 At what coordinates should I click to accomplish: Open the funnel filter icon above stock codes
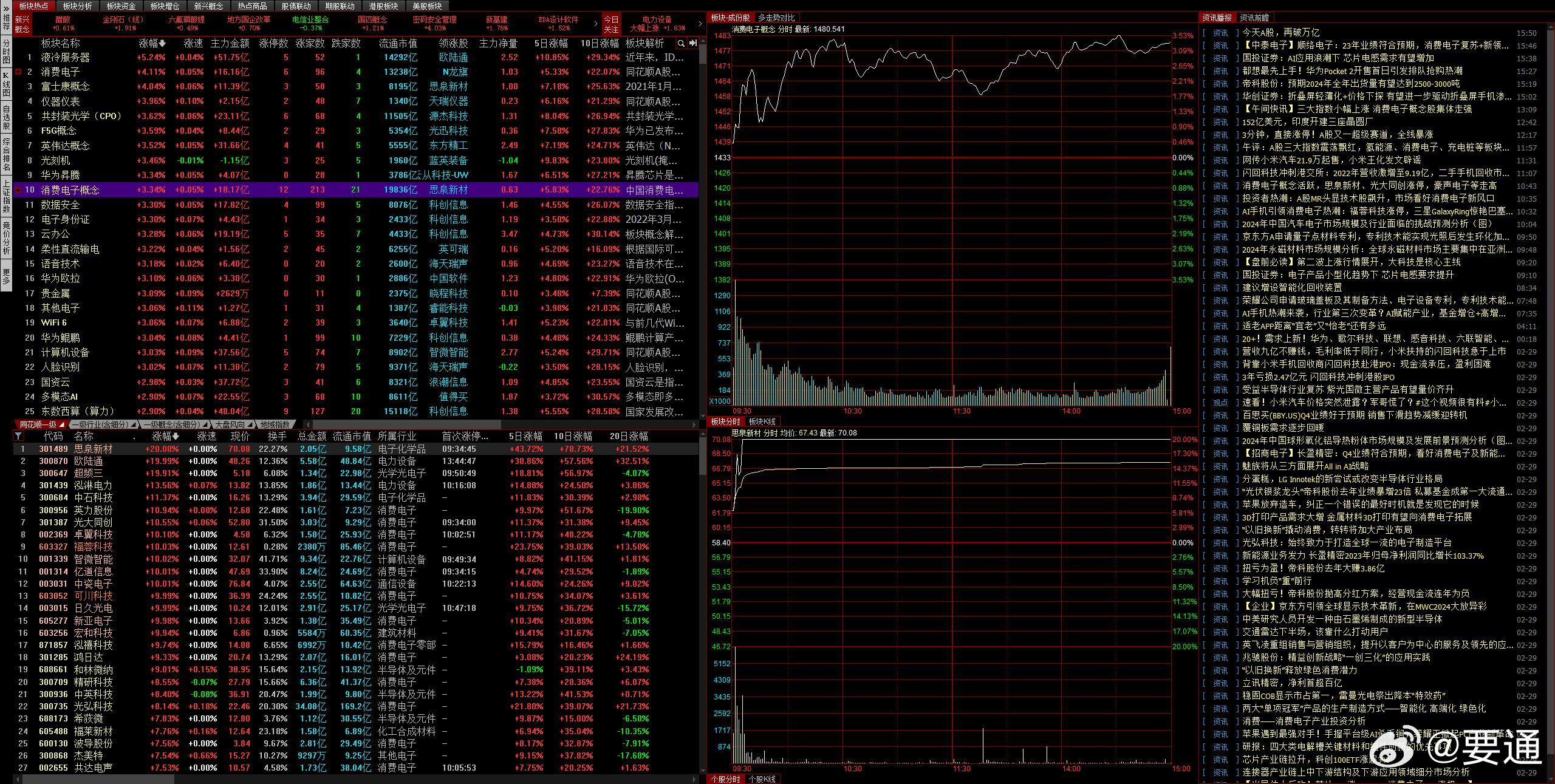18,436
